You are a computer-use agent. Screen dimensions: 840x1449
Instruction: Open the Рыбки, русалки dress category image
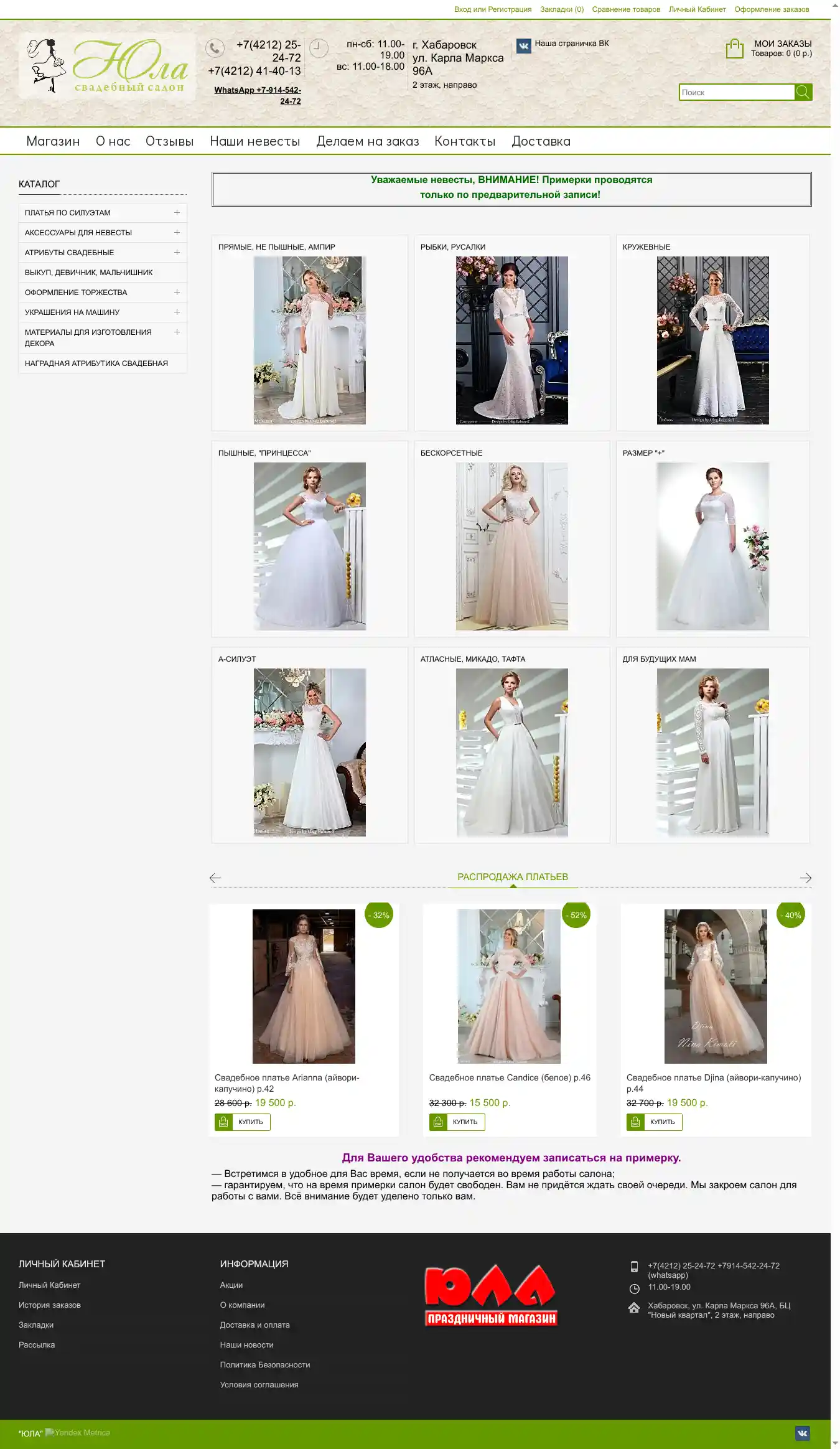click(511, 340)
